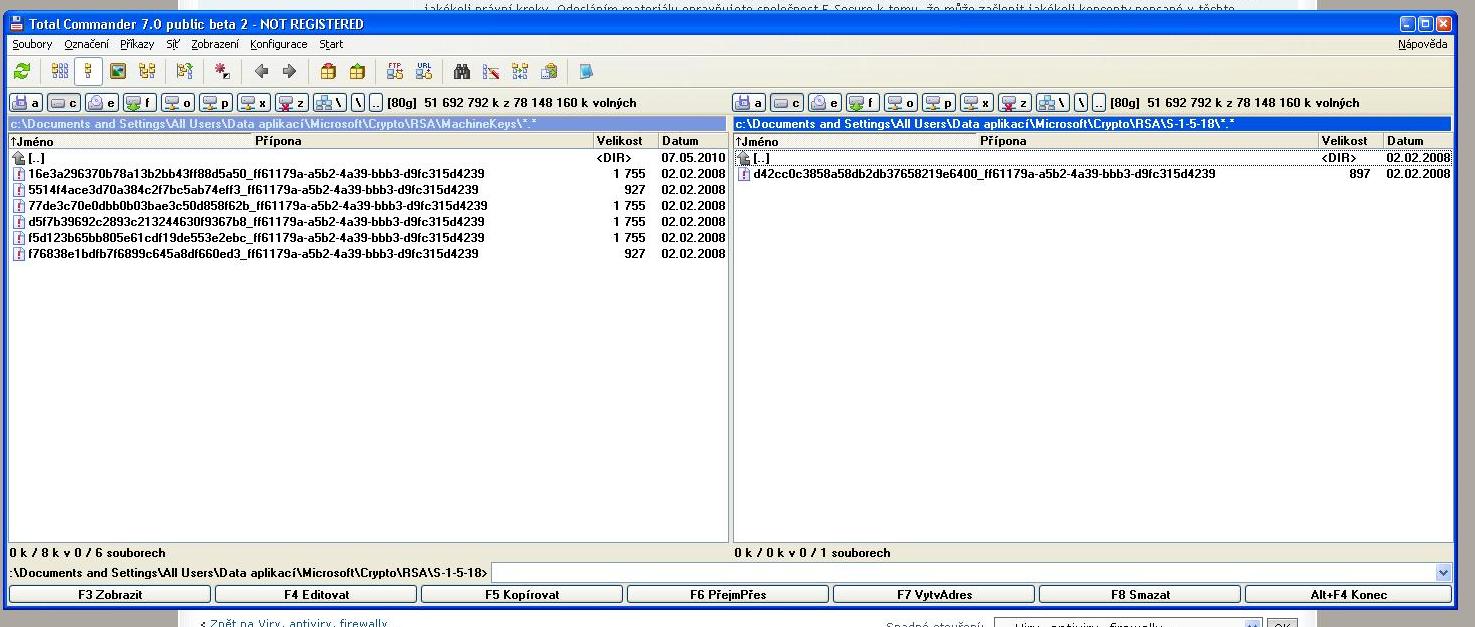Click the F8 Smazat button
Viewport: 1475px width, 627px height.
click(1140, 594)
